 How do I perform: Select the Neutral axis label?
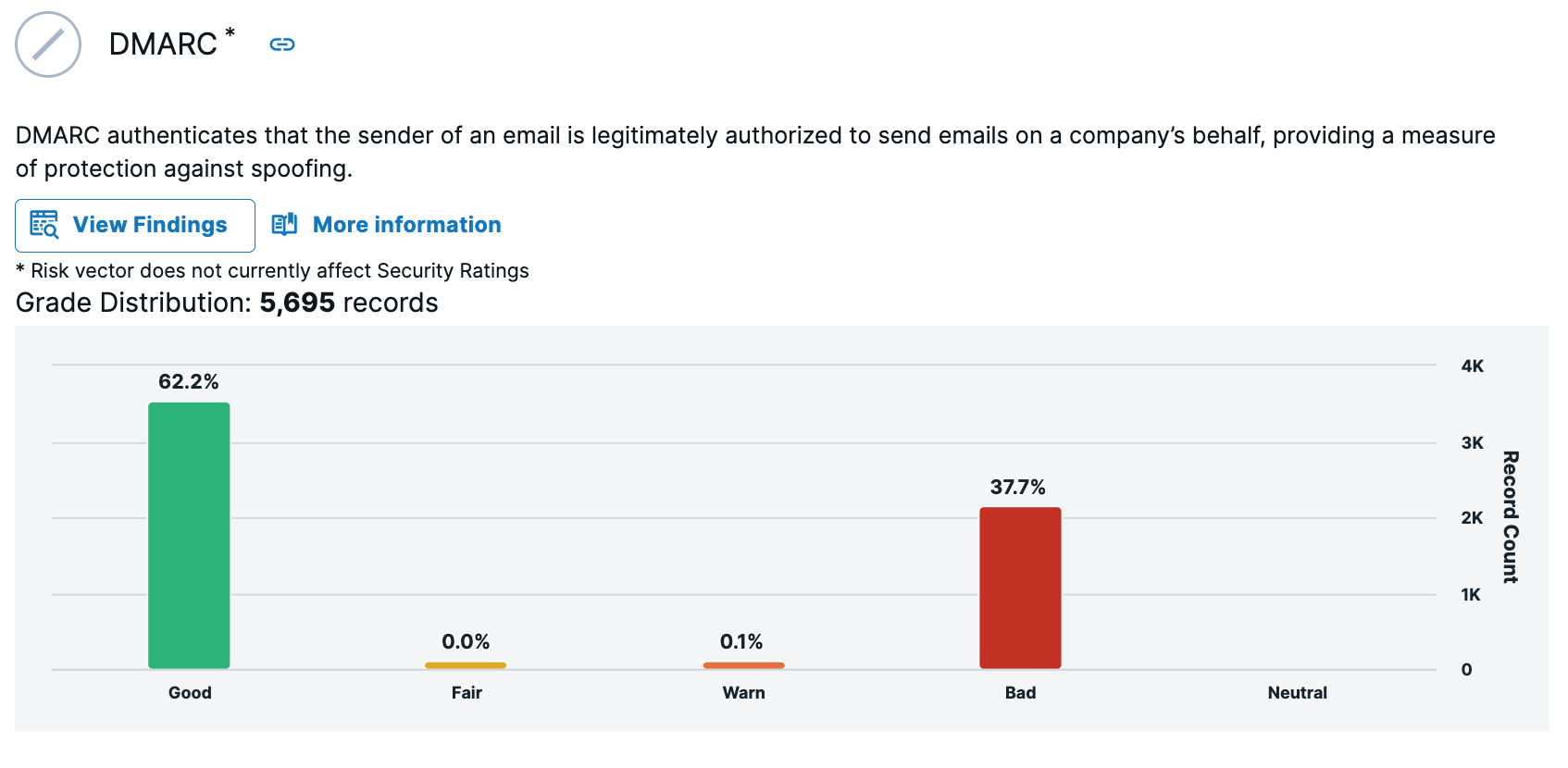(1297, 693)
